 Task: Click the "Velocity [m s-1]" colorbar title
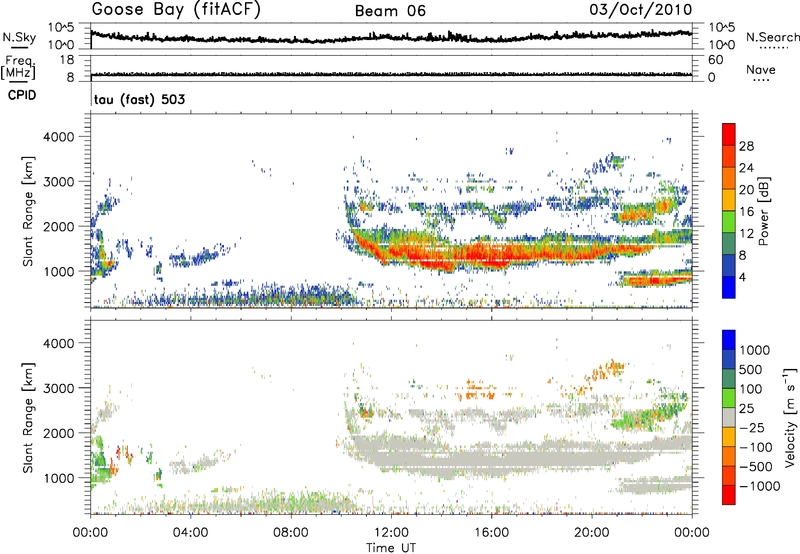tap(790, 416)
